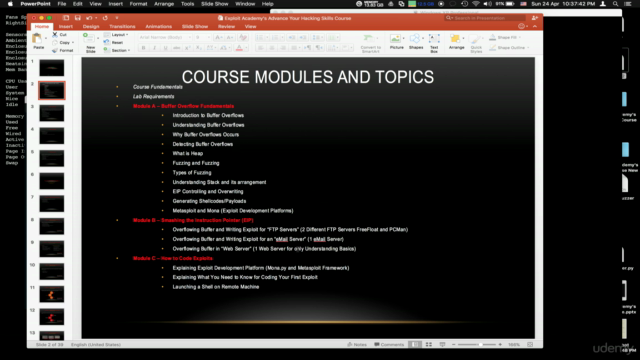
Task: Increase font size with A up icon
Action: [x=218, y=37]
